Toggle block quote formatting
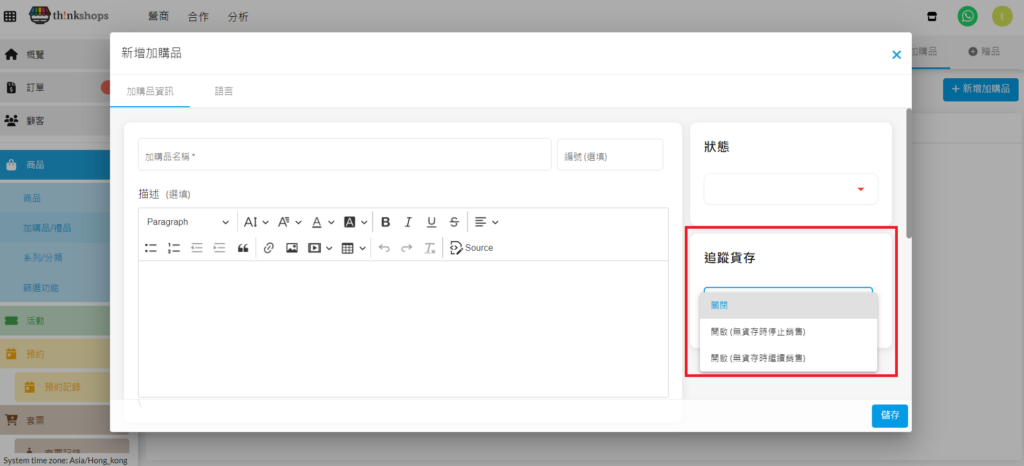This screenshot has width=1024, height=466. coord(242,248)
